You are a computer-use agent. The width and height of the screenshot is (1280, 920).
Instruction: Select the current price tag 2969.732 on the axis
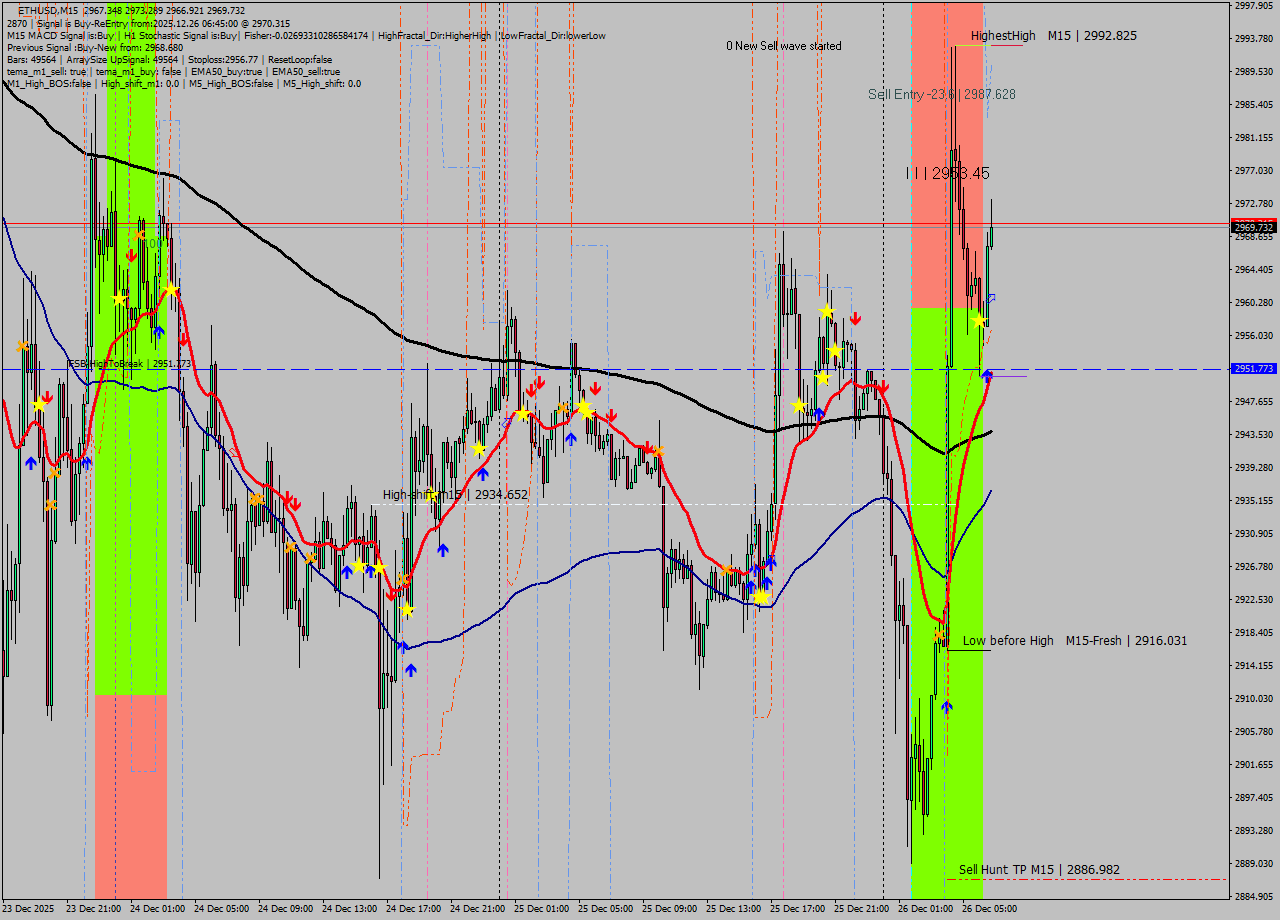[x=1253, y=226]
